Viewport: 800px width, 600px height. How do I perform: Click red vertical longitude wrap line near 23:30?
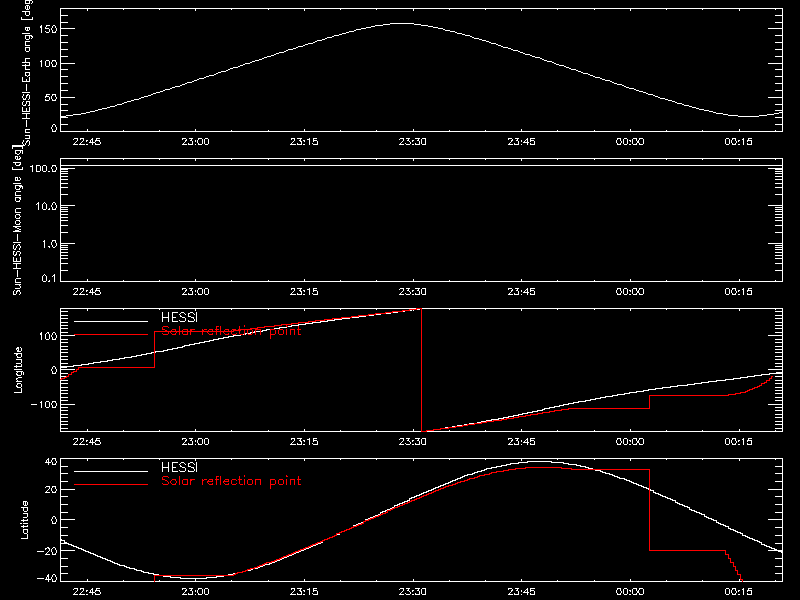click(x=421, y=370)
